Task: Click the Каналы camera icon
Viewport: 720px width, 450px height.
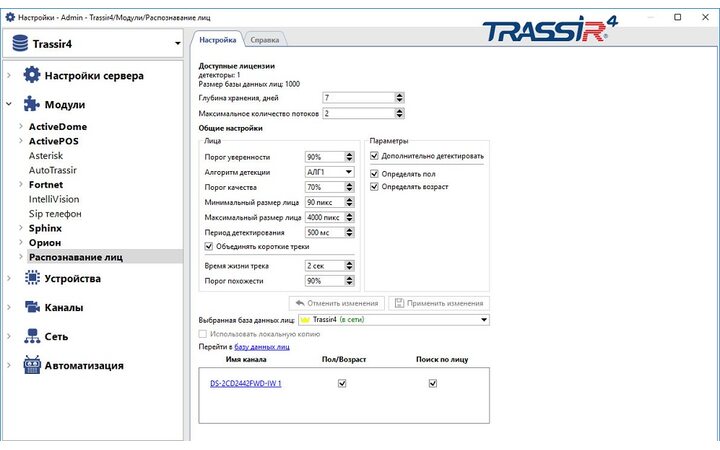Action: tap(32, 307)
